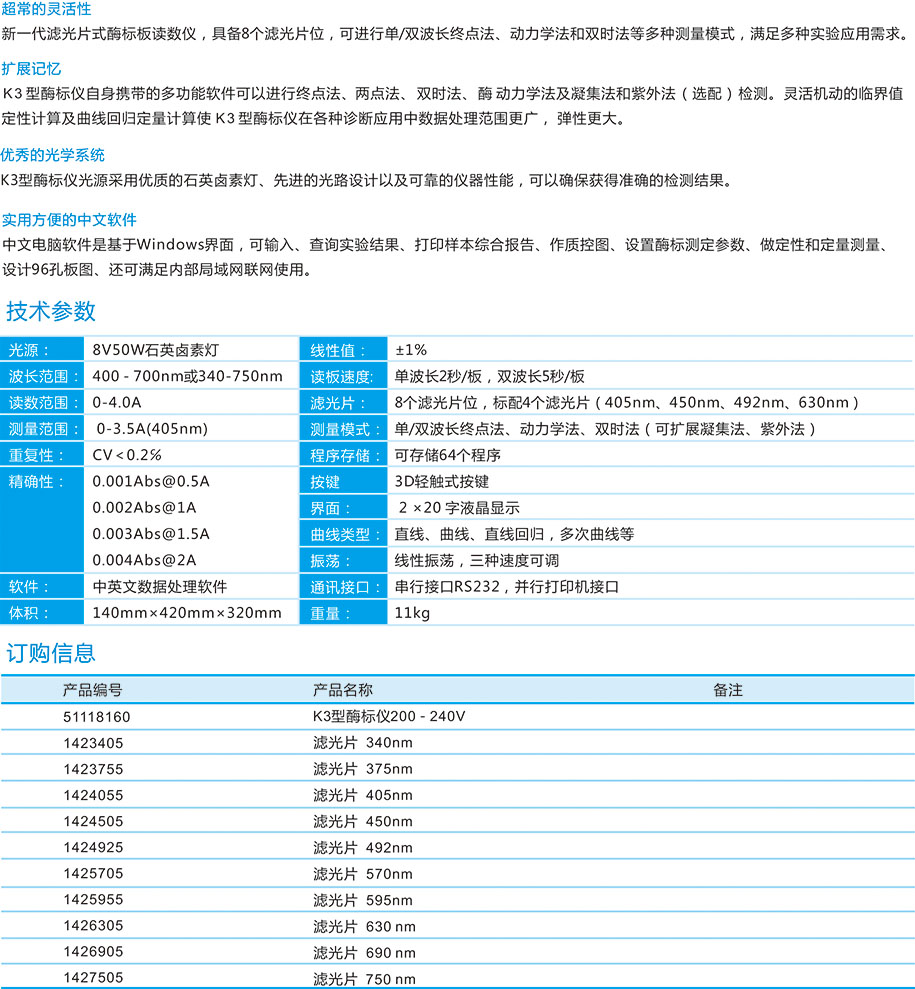The image size is (915, 989).
Task: Click 滤光片 595nm product name
Action: (363, 900)
